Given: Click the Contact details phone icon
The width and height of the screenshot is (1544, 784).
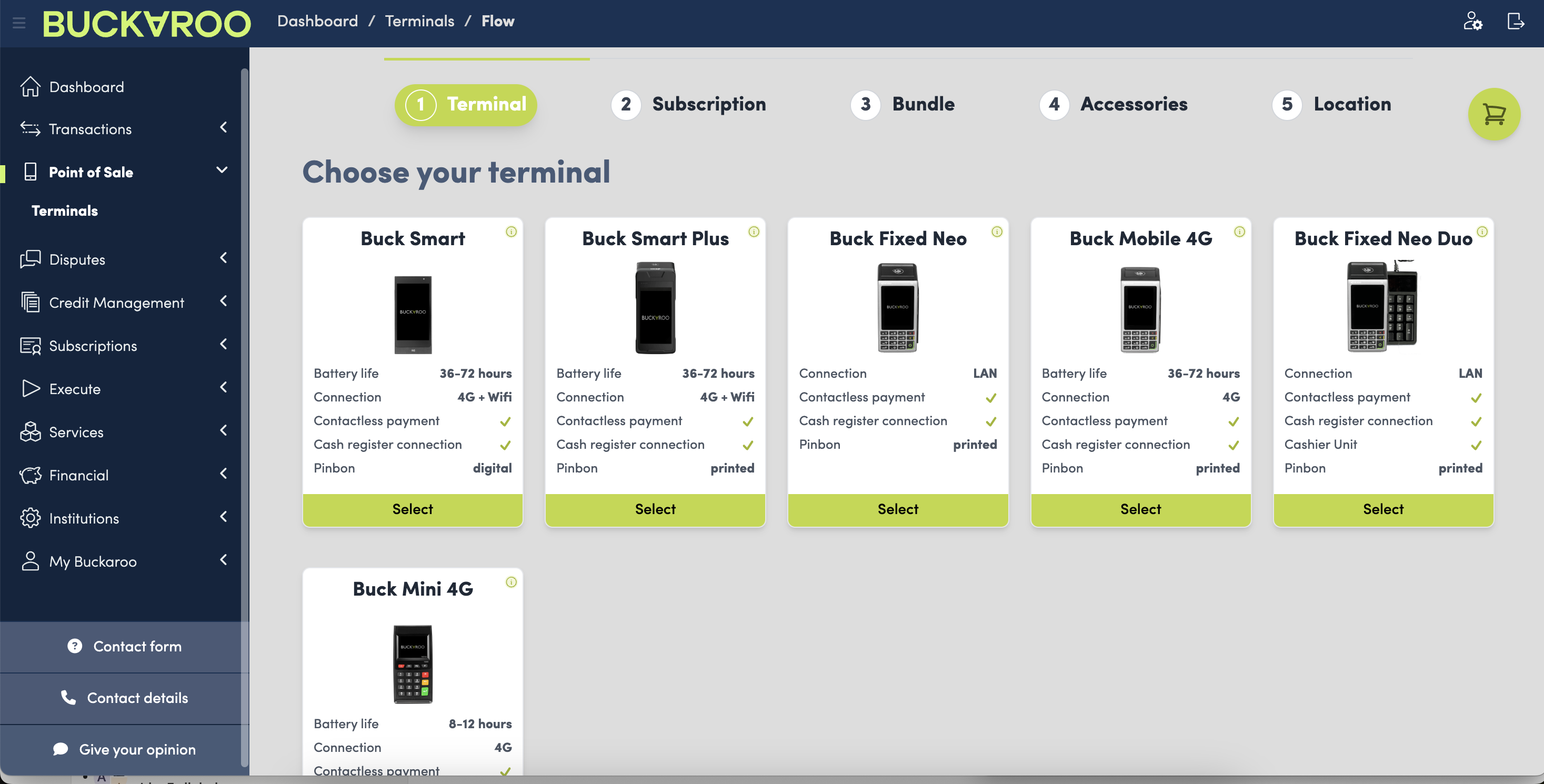Looking at the screenshot, I should pyautogui.click(x=68, y=698).
